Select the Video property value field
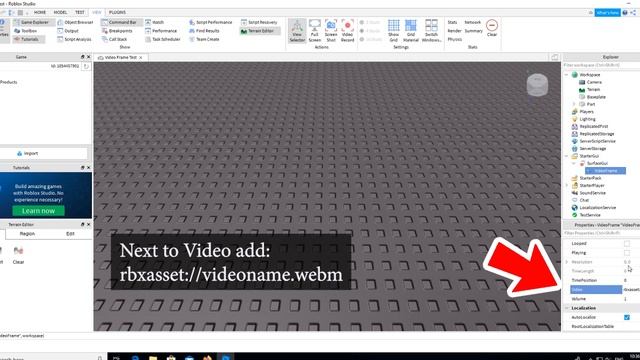 631,290
